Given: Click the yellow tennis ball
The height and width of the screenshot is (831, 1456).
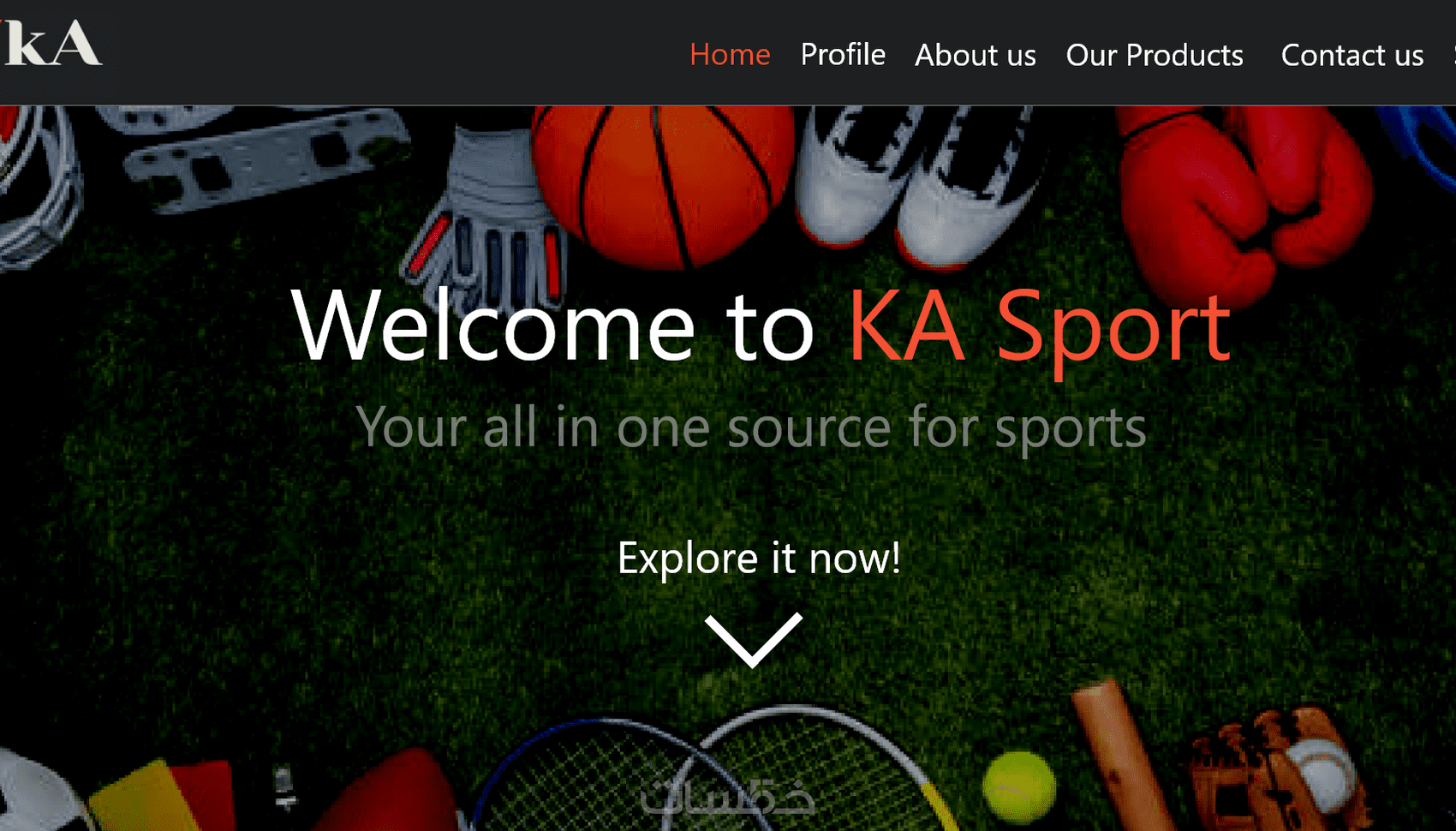Looking at the screenshot, I should coord(1019,786).
